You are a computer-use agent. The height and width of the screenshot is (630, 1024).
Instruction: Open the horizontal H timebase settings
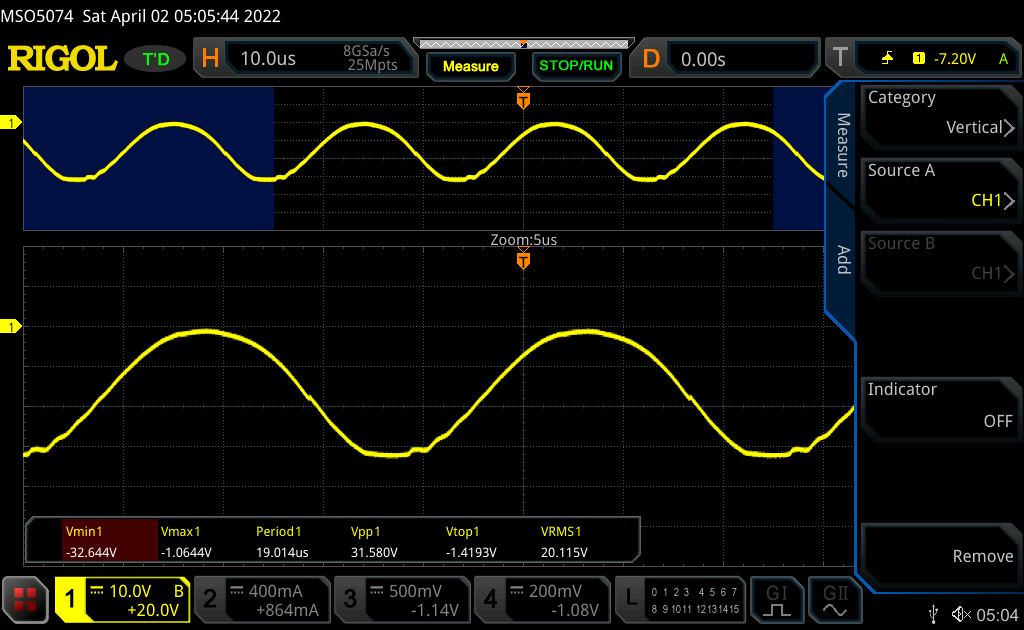pos(210,59)
